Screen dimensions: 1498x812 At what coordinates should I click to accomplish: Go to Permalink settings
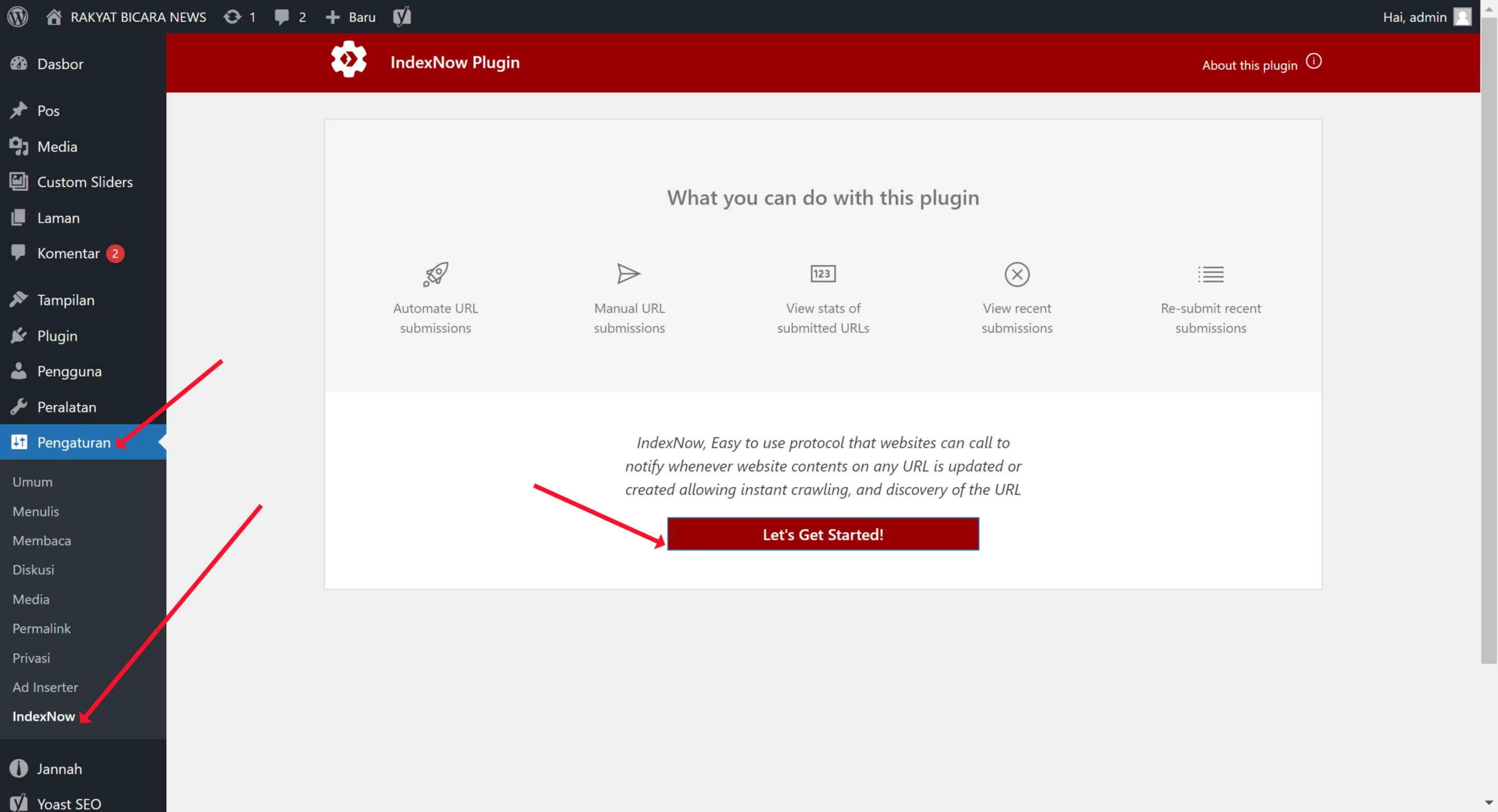(41, 628)
